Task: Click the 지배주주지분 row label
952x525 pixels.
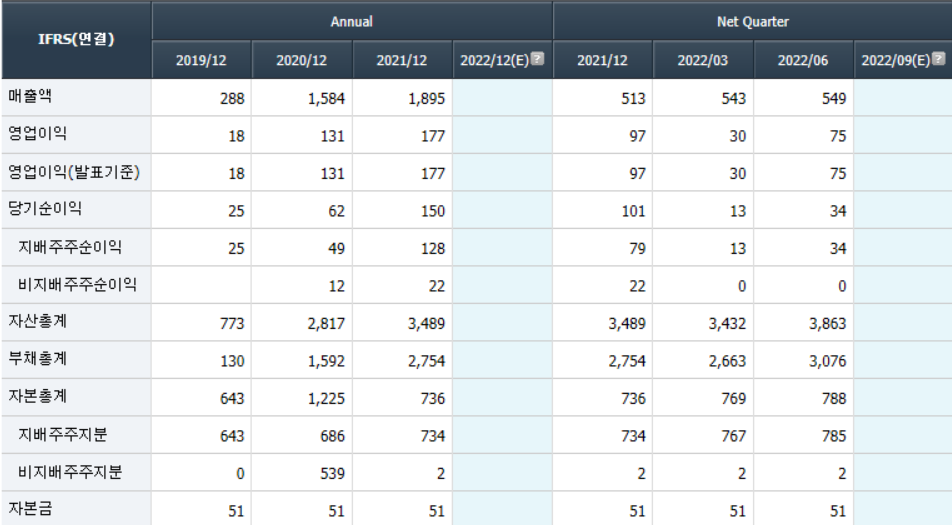Action: click(63, 434)
